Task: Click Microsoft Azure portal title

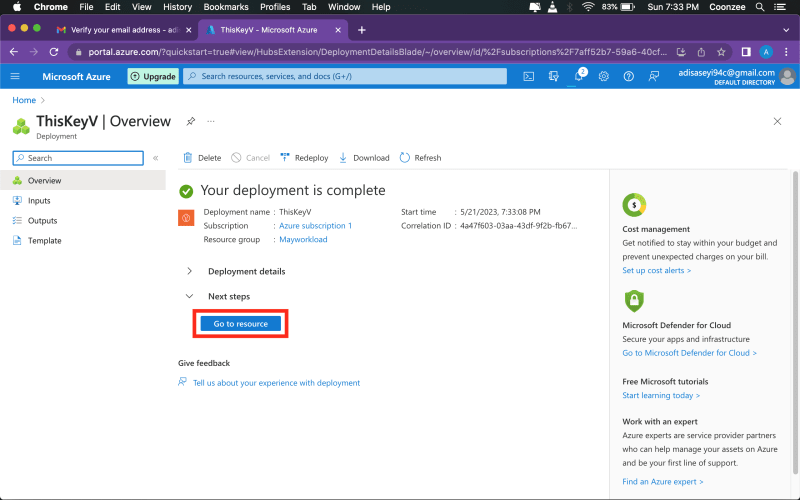Action: [77, 77]
